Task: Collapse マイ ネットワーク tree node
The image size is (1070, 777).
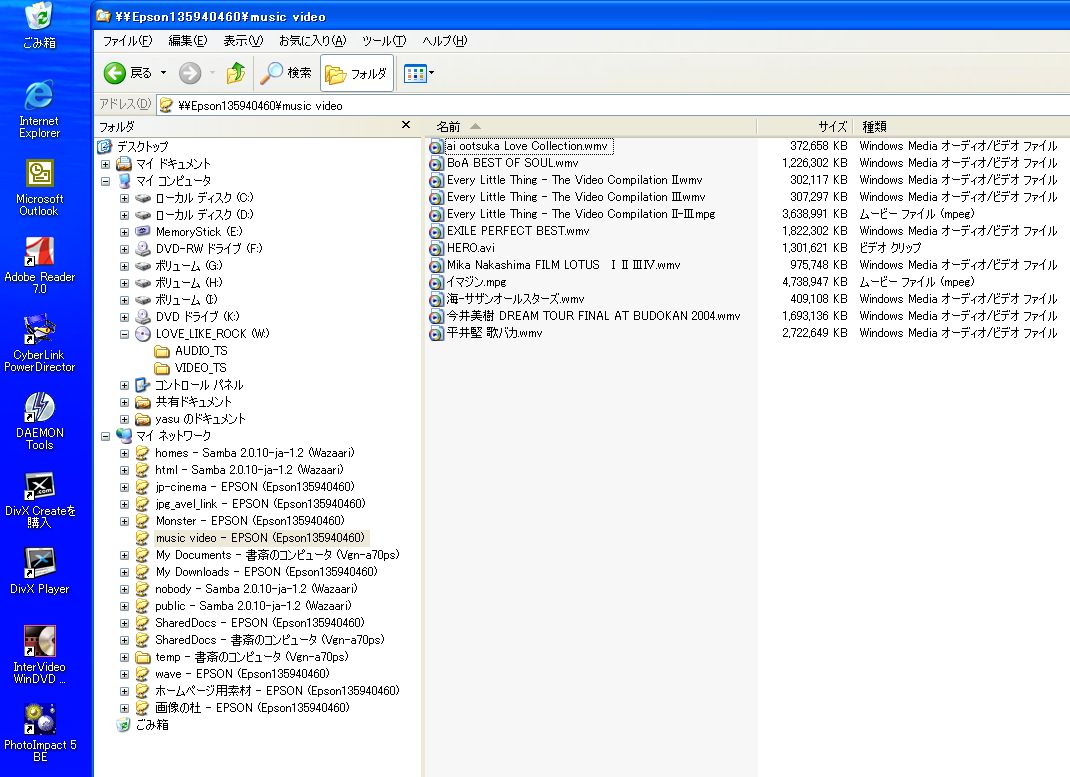Action: point(106,436)
